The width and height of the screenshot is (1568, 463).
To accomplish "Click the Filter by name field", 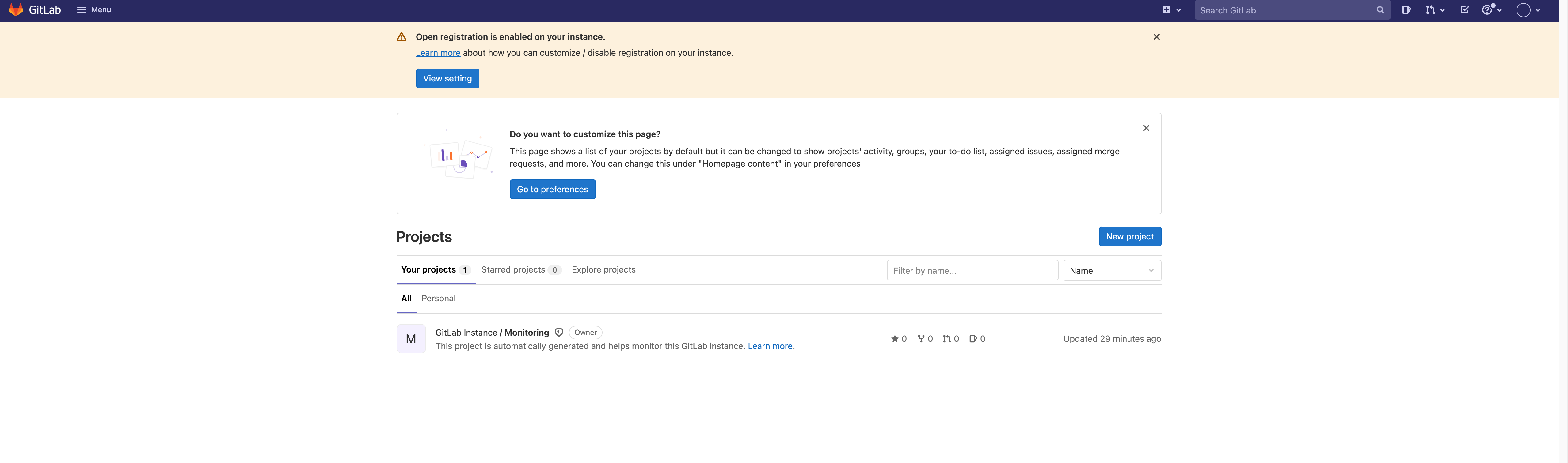I will [972, 271].
